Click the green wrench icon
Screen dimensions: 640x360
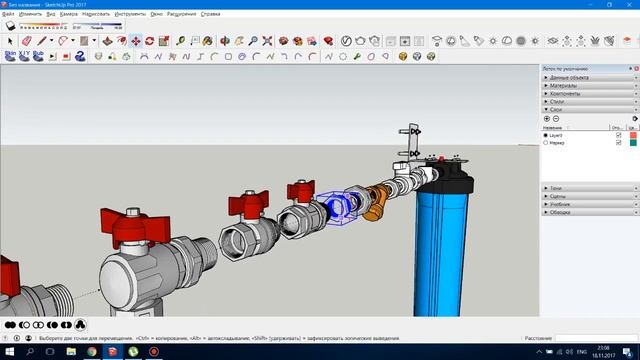[357, 56]
